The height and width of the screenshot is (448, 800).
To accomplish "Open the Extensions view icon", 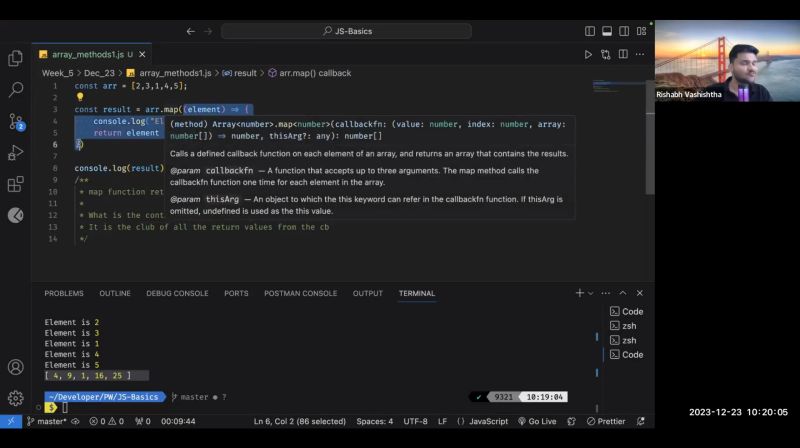I will pyautogui.click(x=15, y=184).
